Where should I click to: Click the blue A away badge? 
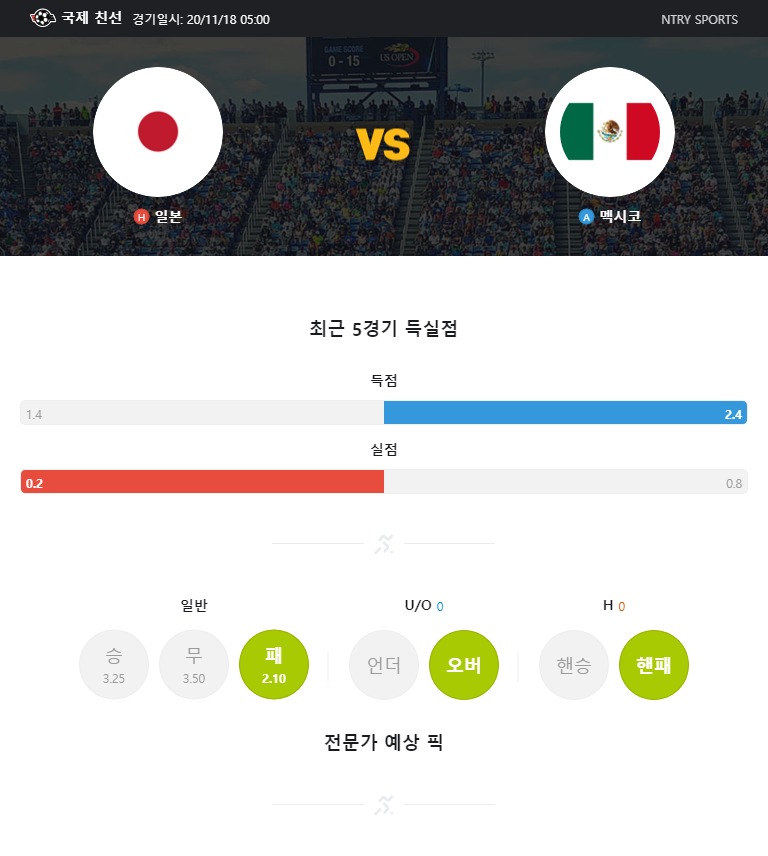tap(586, 217)
